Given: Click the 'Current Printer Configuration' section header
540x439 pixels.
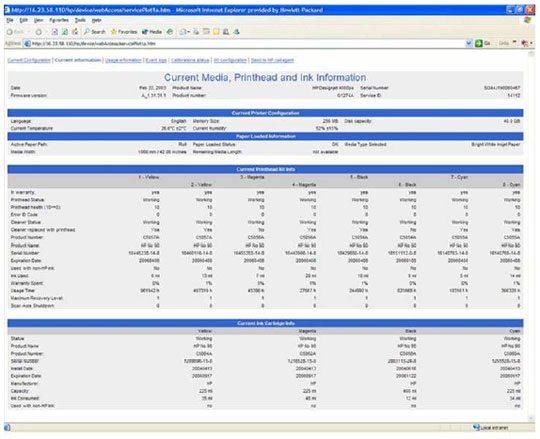Looking at the screenshot, I should click(x=265, y=113).
